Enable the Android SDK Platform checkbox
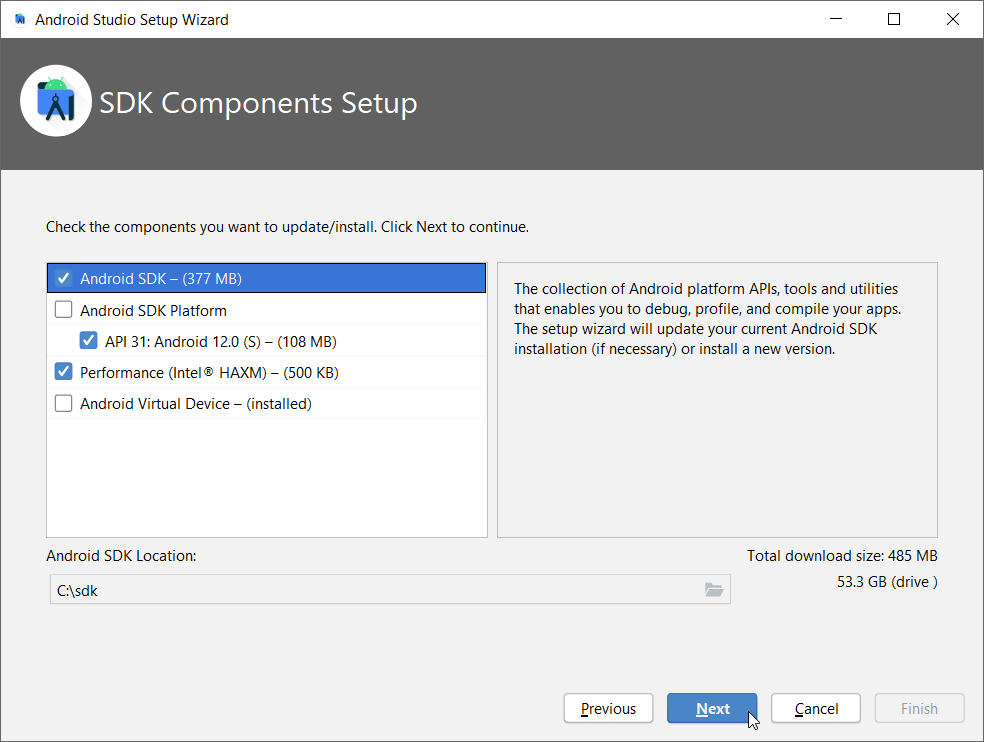Image resolution: width=984 pixels, height=742 pixels. coord(64,310)
